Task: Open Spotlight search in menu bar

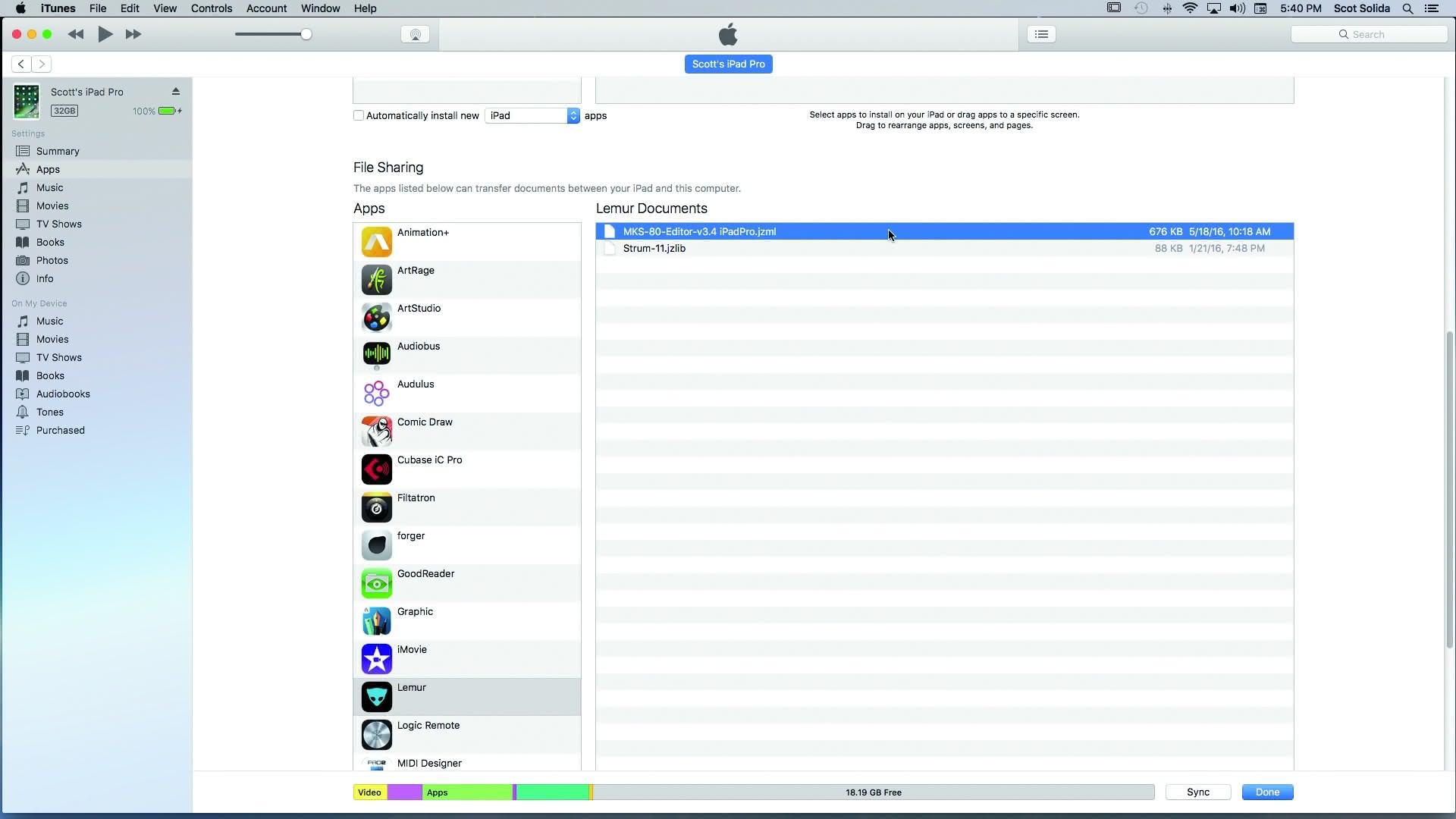Action: (x=1407, y=8)
